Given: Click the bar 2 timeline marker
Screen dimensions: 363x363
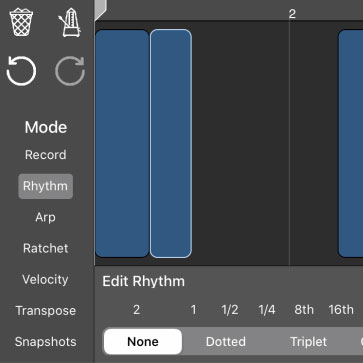Looking at the screenshot, I should pyautogui.click(x=292, y=14).
